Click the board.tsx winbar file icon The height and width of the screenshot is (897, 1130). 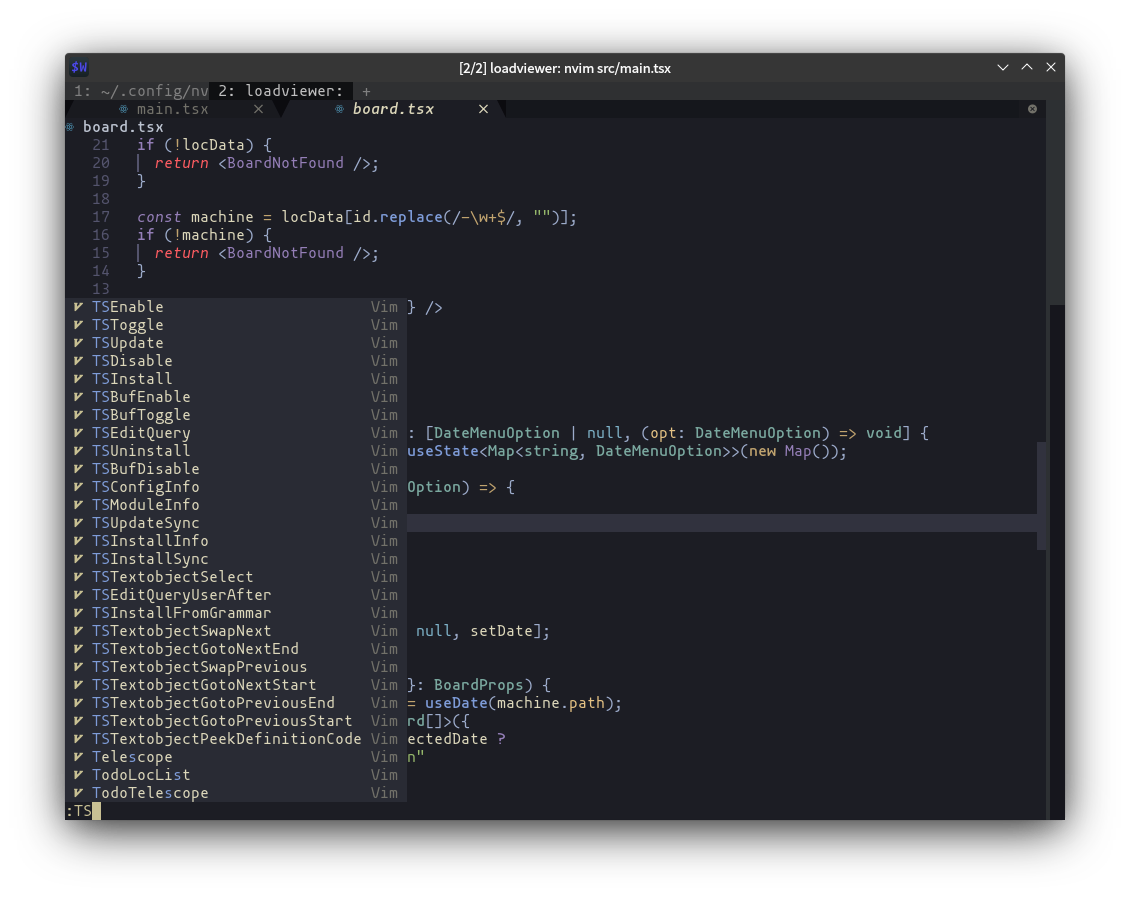(70, 128)
